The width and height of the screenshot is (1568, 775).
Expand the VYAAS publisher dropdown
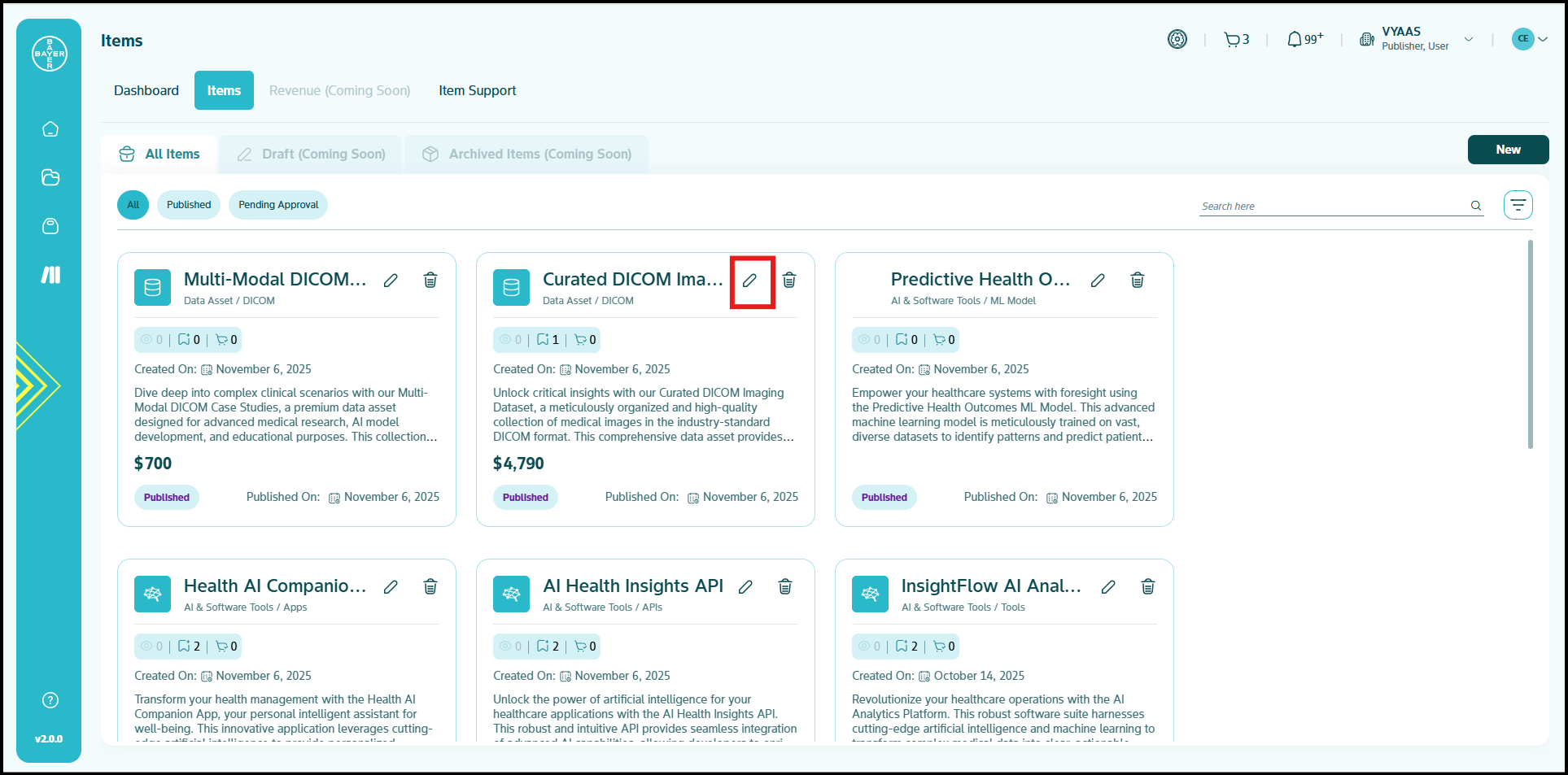(x=1469, y=39)
